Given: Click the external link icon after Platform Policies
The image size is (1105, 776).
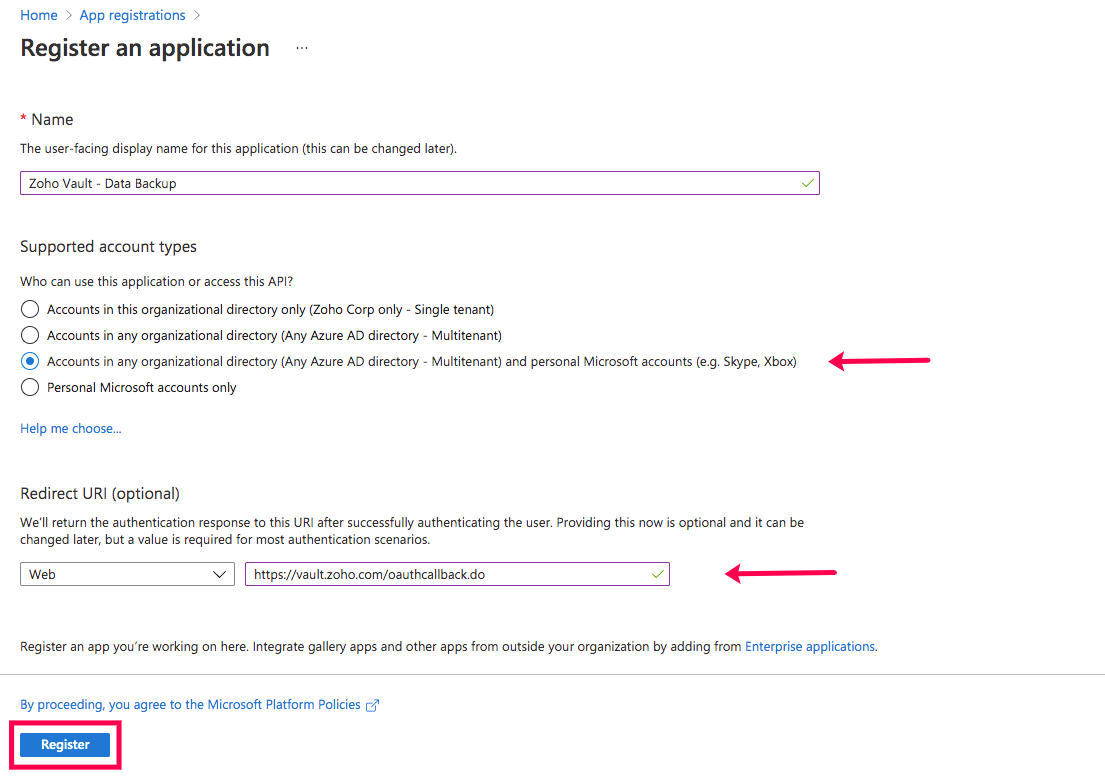Looking at the screenshot, I should [x=373, y=705].
